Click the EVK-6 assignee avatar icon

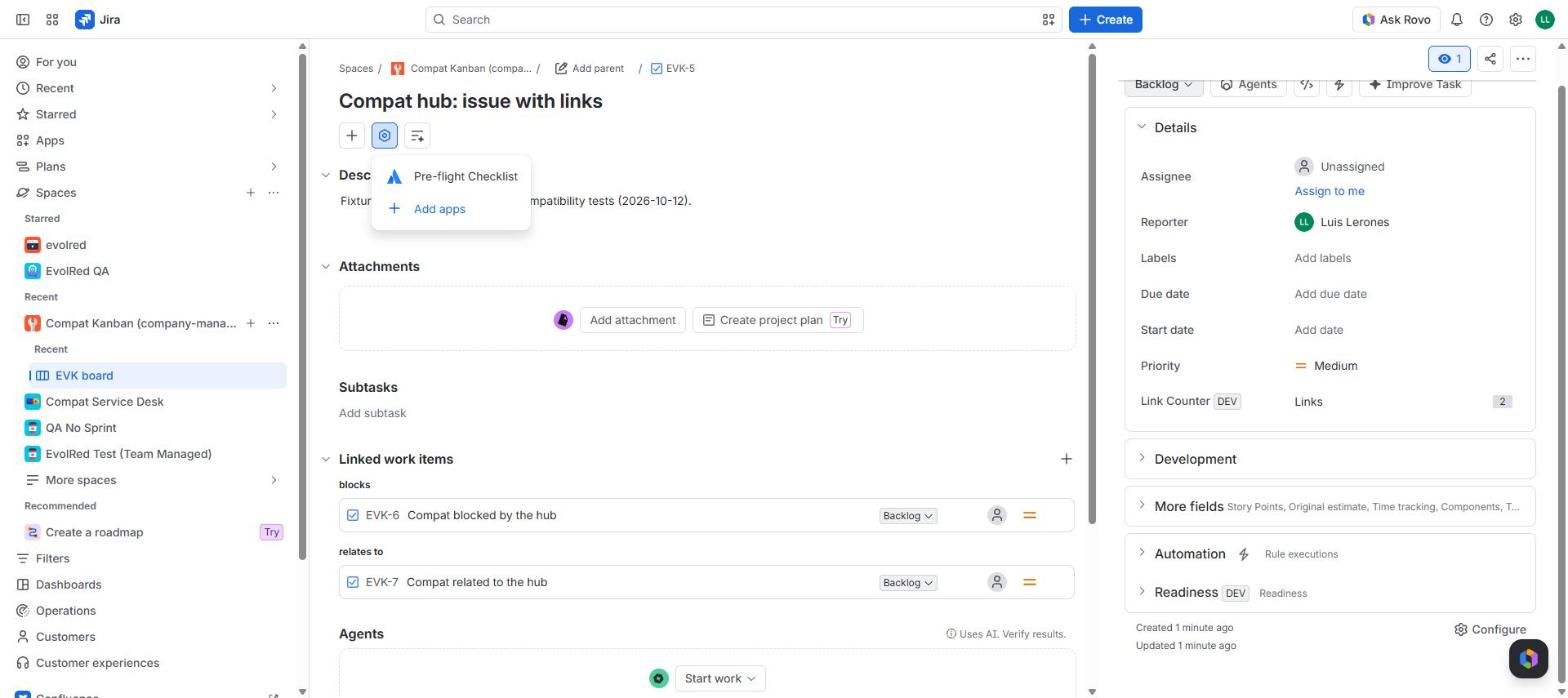pyautogui.click(x=996, y=515)
